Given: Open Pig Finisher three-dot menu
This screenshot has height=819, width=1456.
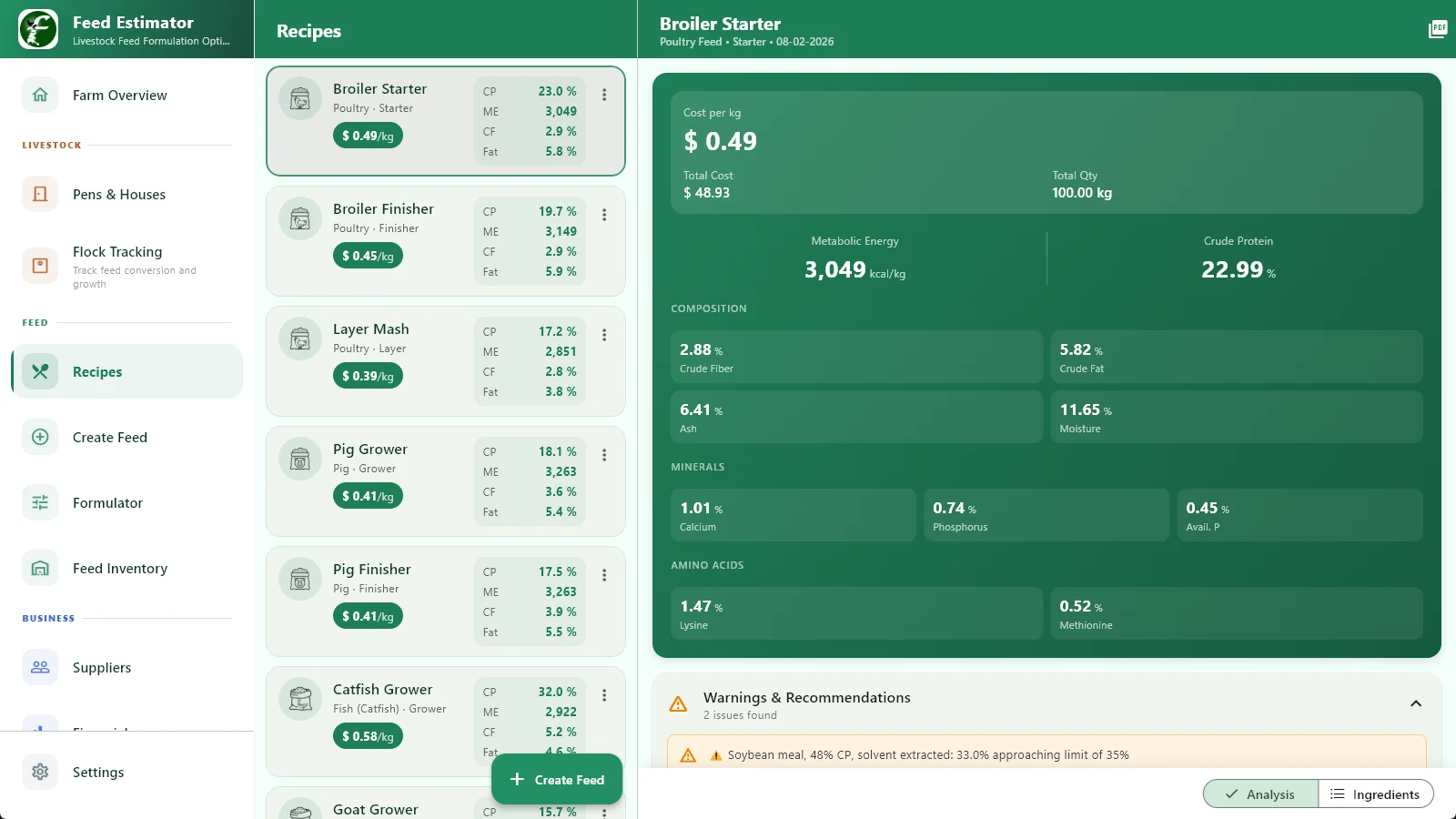Looking at the screenshot, I should (604, 575).
